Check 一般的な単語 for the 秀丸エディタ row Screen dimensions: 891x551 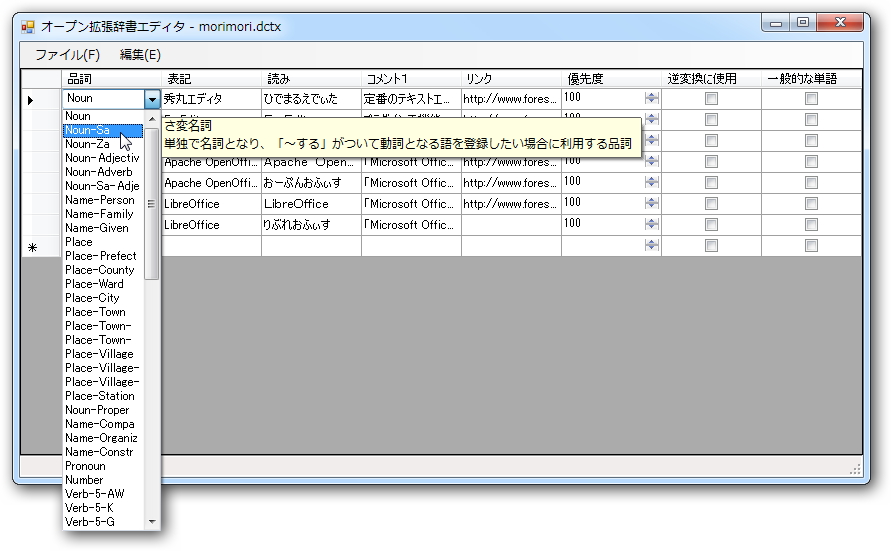pos(811,99)
